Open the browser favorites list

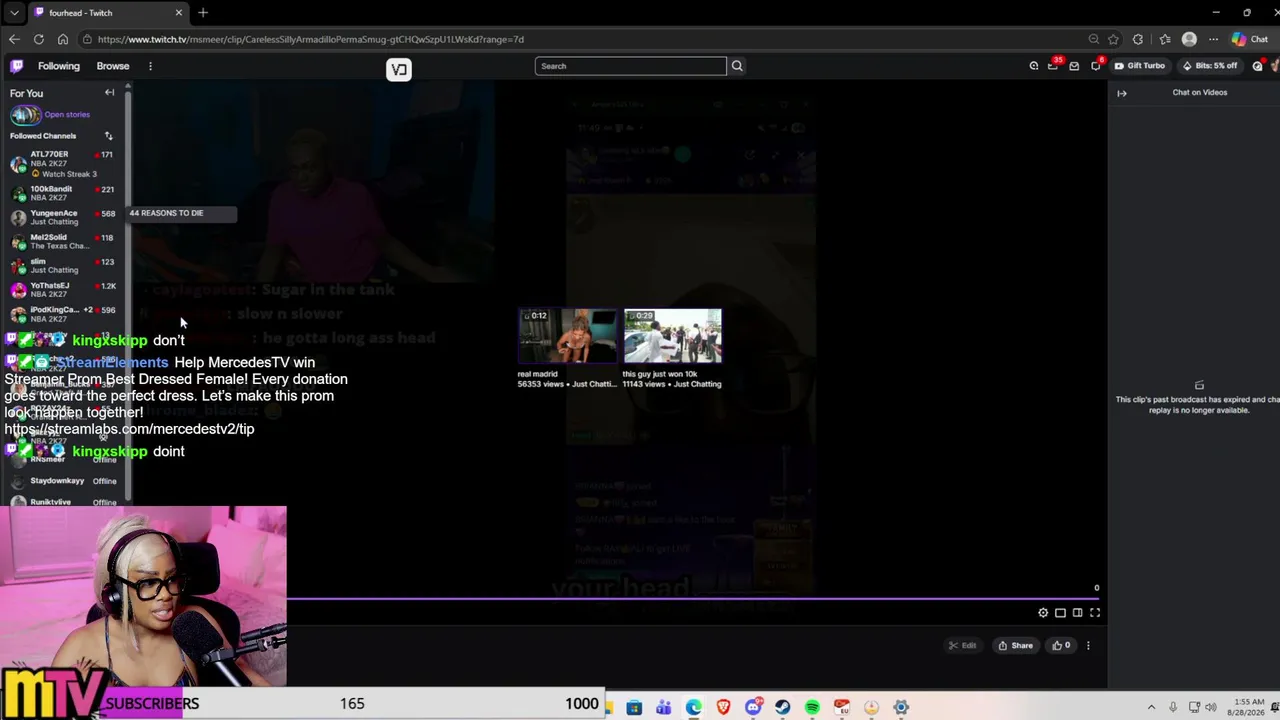[x=1164, y=39]
